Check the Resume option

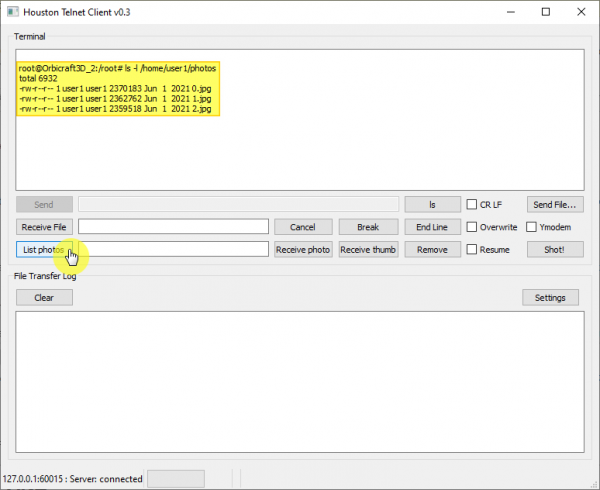(472, 249)
